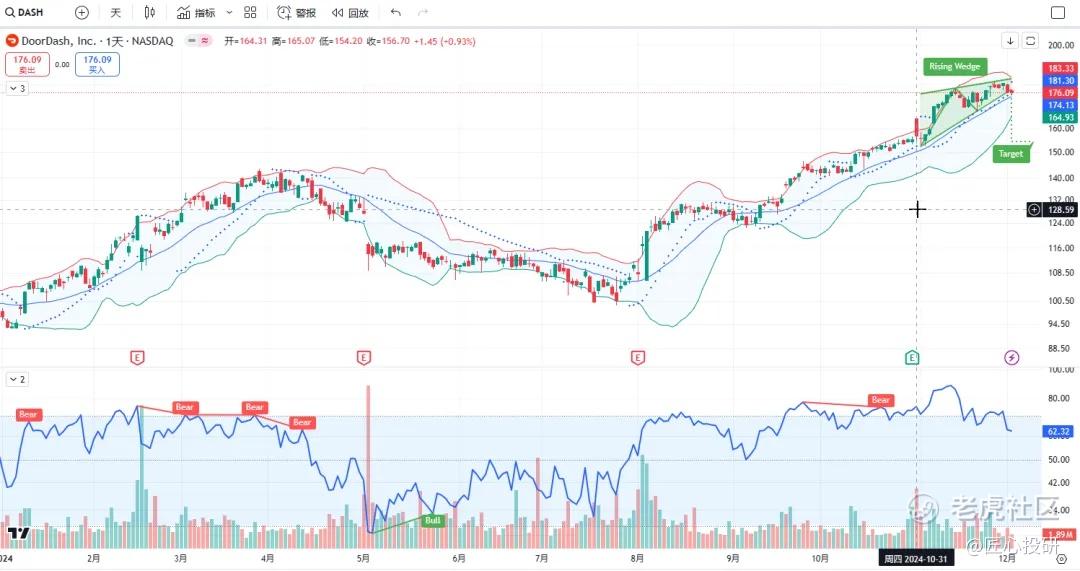Image resolution: width=1080 pixels, height=571 pixels.
Task: Open the DASH symbol search
Action: click(24, 12)
